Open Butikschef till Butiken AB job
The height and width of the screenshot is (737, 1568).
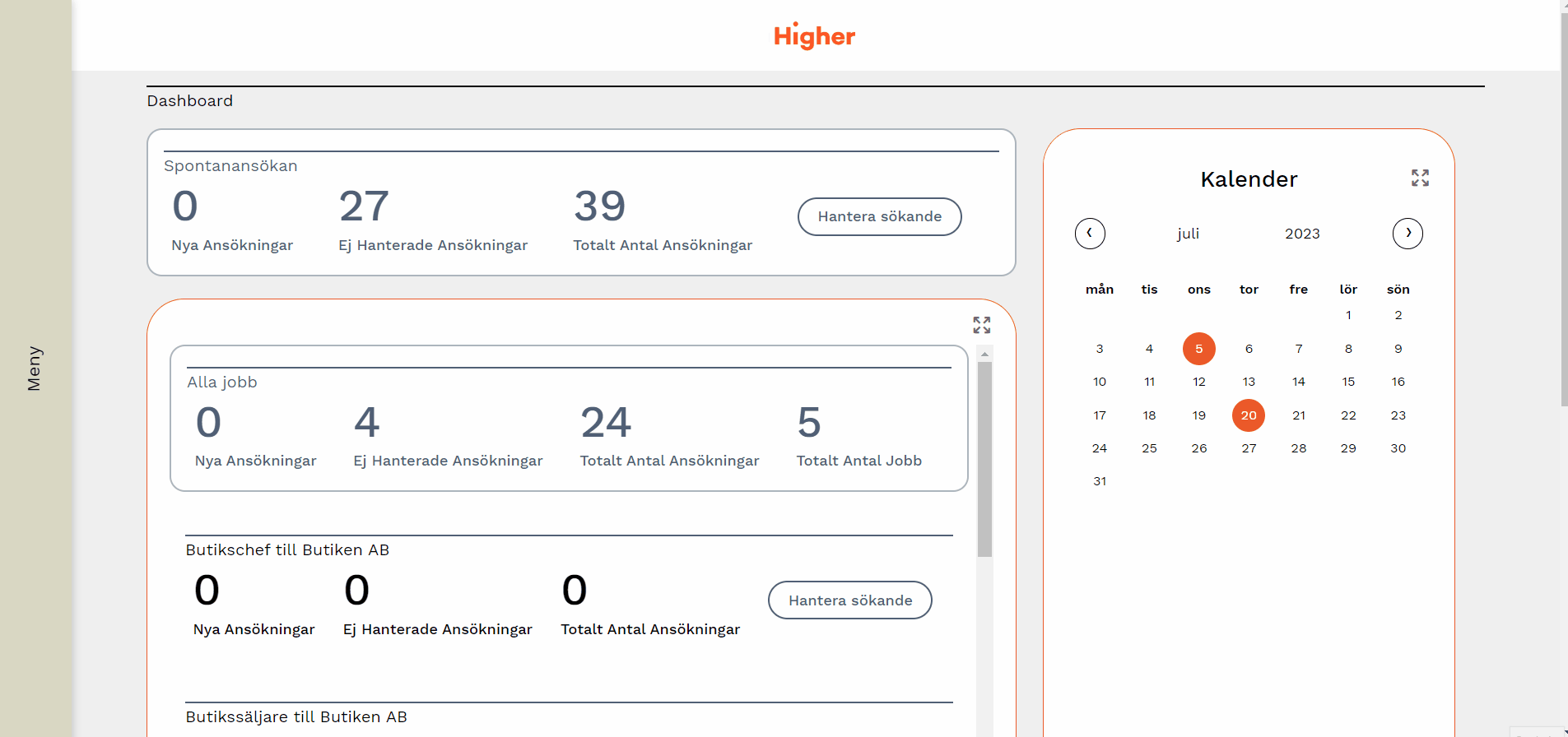[287, 550]
